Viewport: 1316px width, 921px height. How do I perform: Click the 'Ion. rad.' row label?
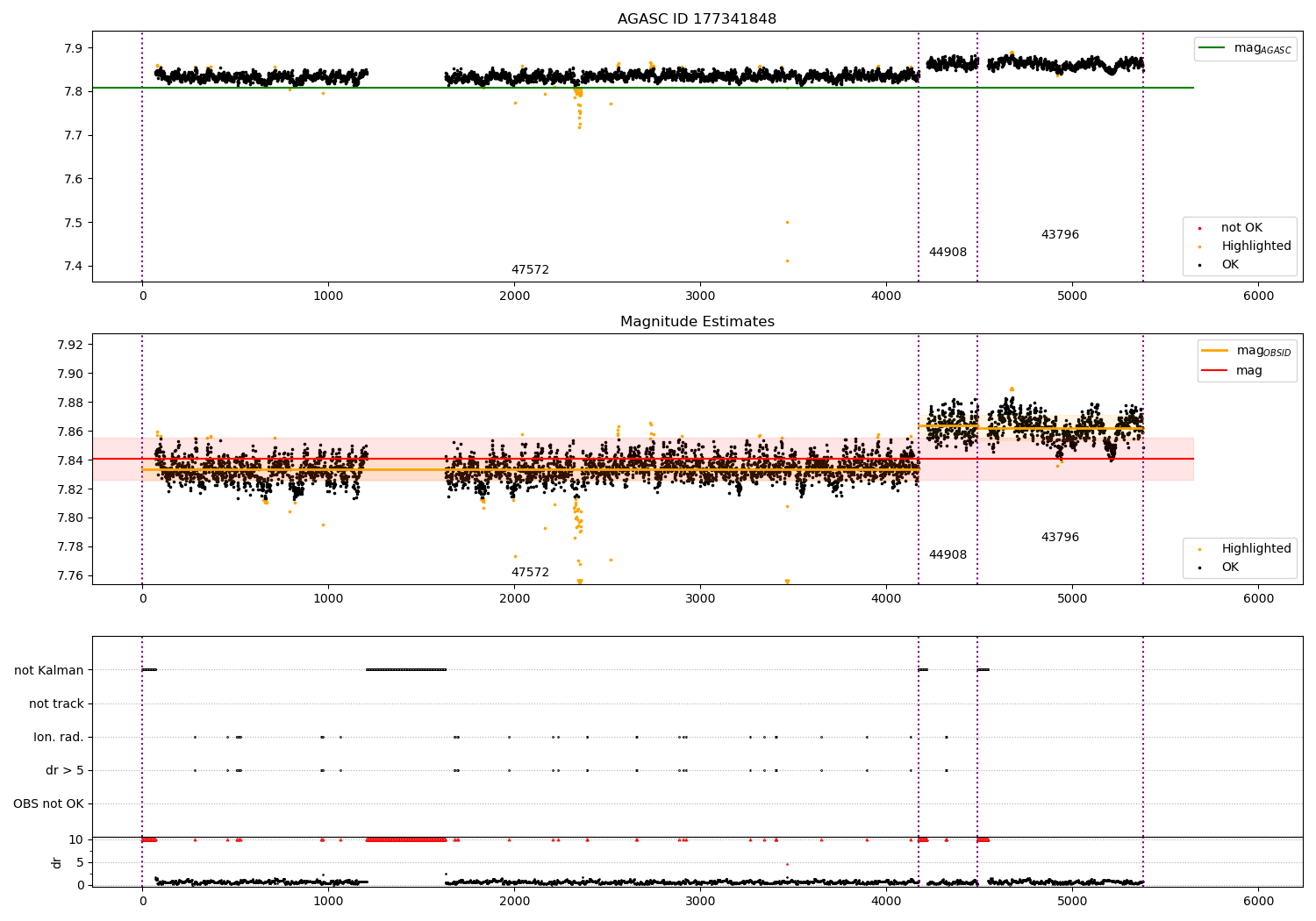click(59, 737)
